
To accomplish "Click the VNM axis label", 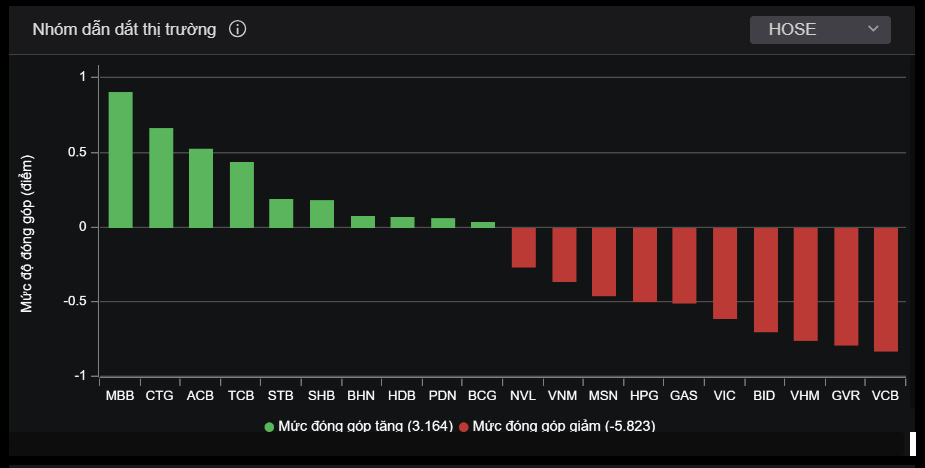I will (x=563, y=396).
